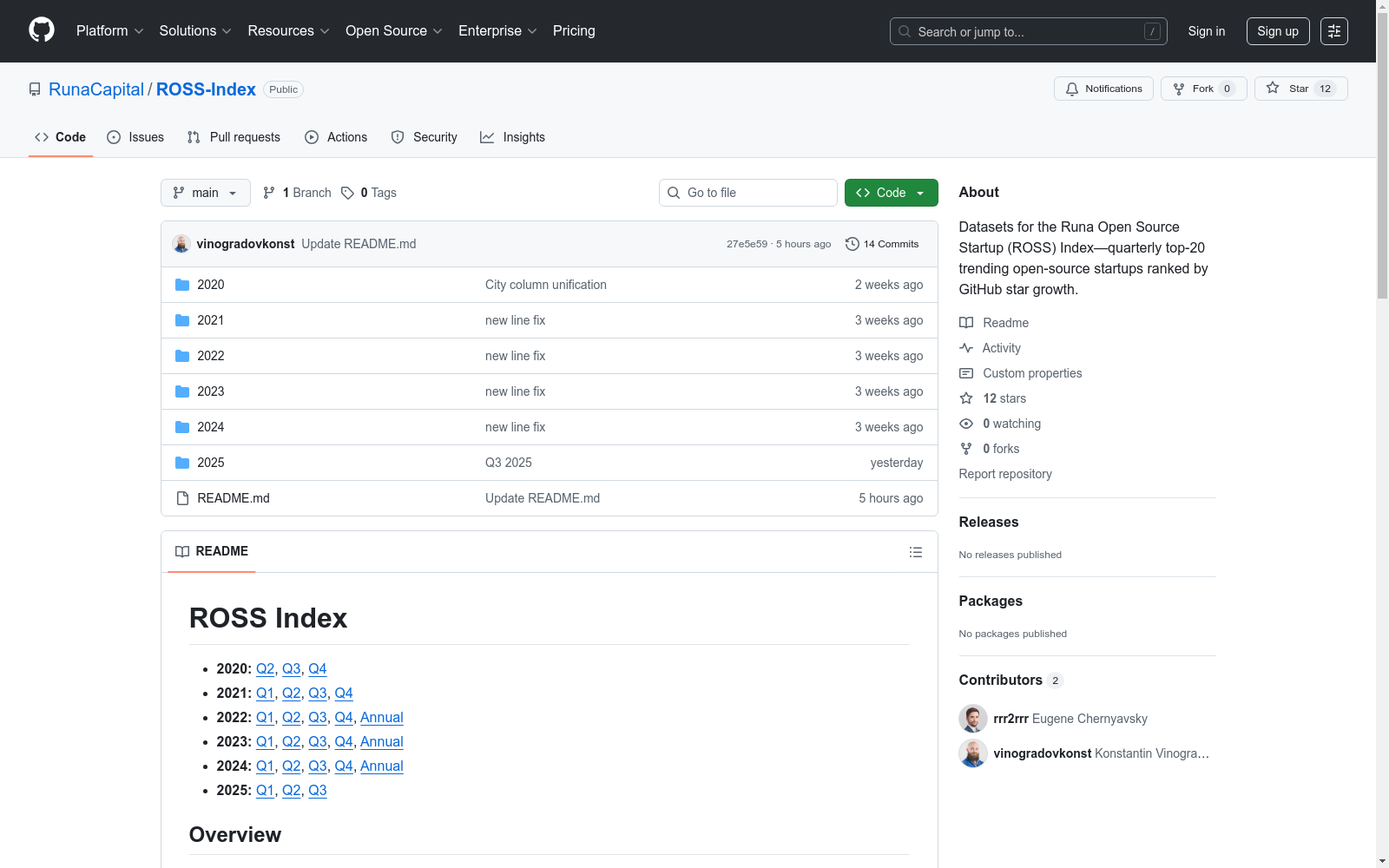Click the README tab heading

(x=212, y=551)
